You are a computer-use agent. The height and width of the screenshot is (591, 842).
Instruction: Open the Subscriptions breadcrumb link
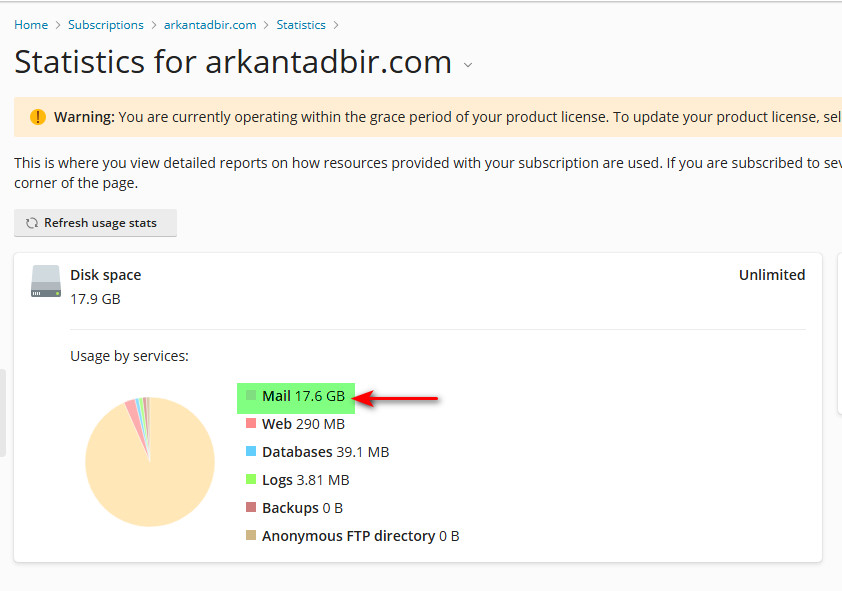pyautogui.click(x=106, y=25)
